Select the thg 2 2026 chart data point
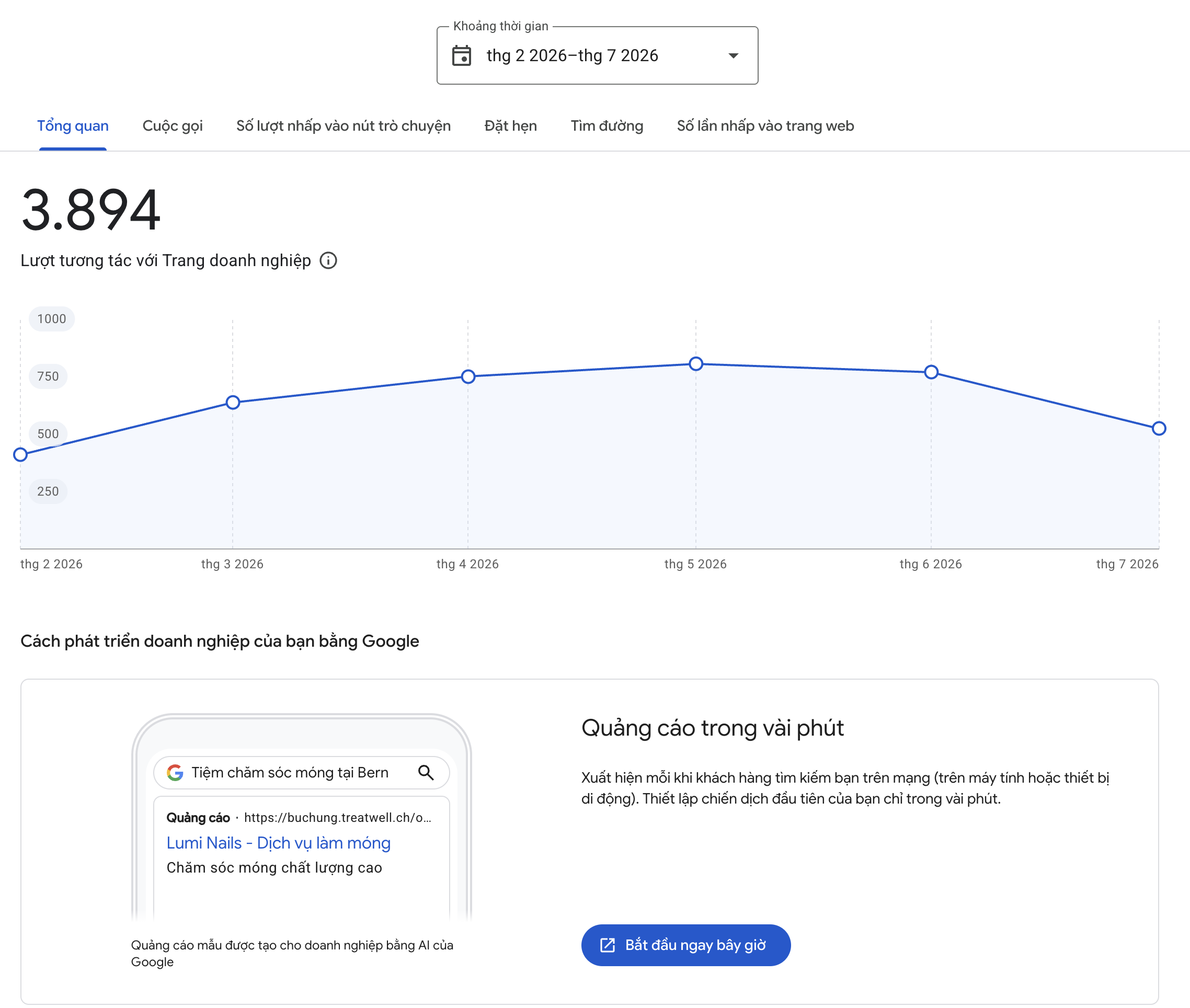This screenshot has height=1008, width=1190. tap(20, 455)
